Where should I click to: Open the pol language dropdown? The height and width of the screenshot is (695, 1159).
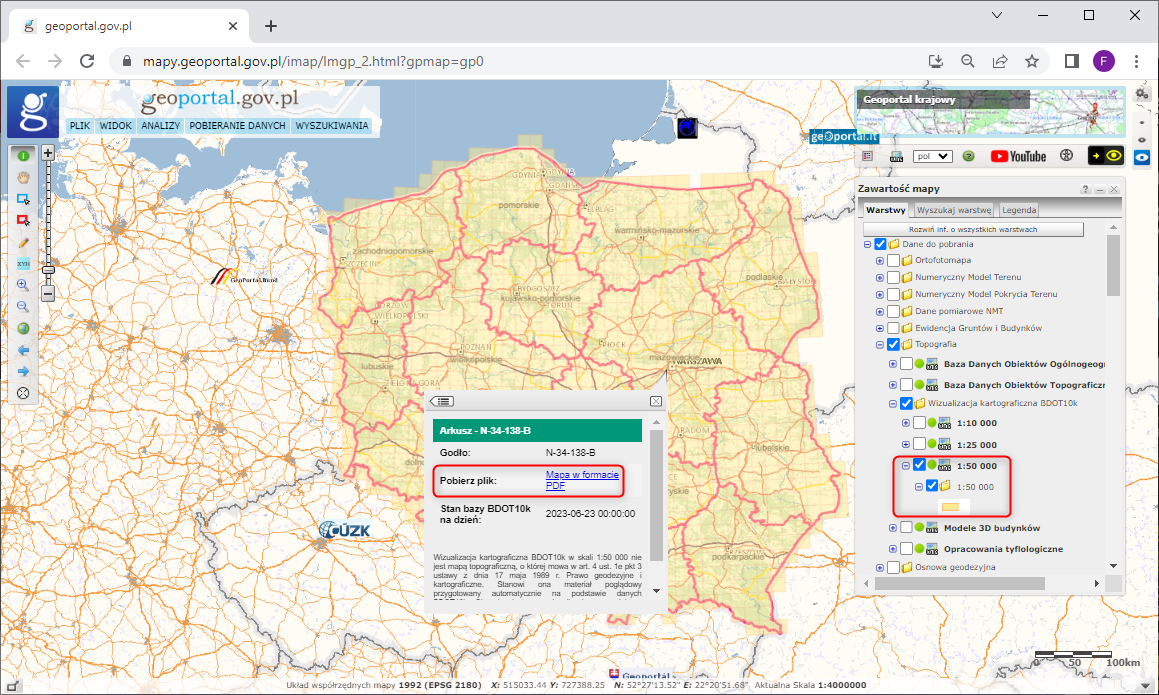click(932, 156)
